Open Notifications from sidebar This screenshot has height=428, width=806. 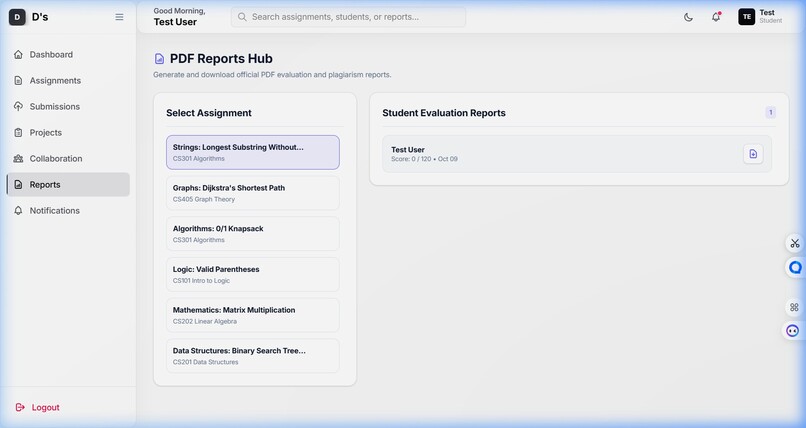(68, 211)
